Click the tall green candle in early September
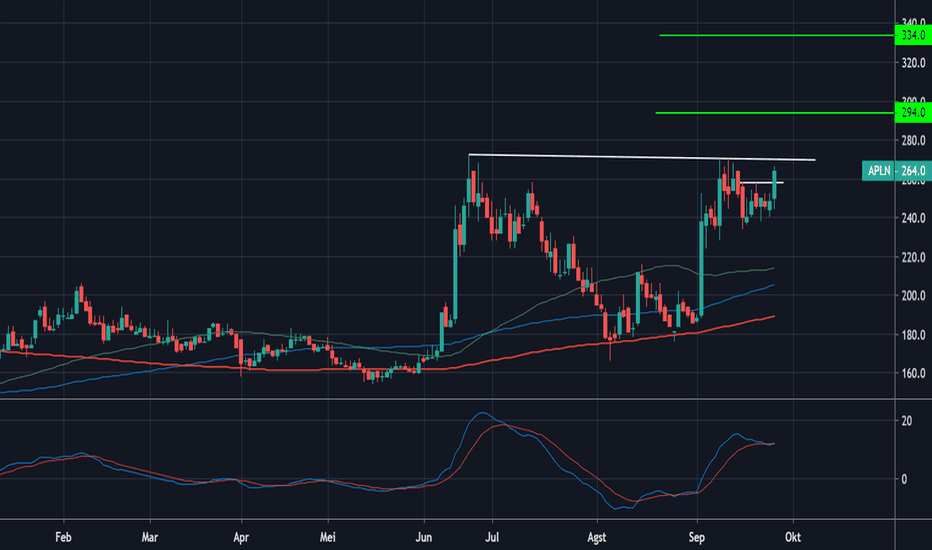932x550 pixels. (701, 269)
